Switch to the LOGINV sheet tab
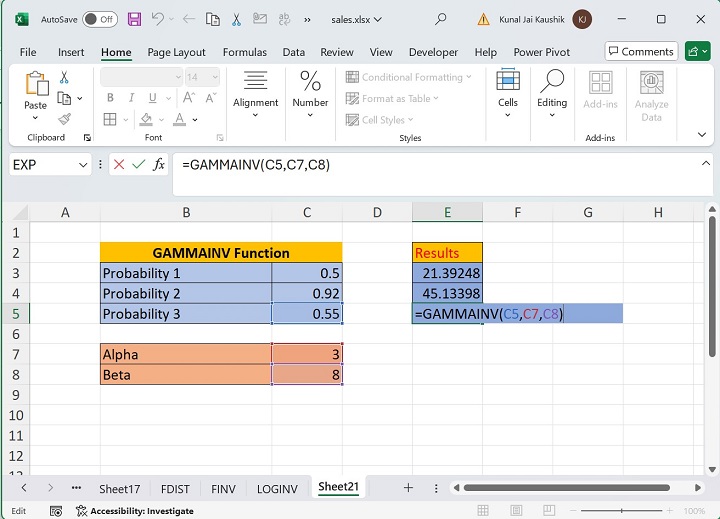 click(277, 488)
